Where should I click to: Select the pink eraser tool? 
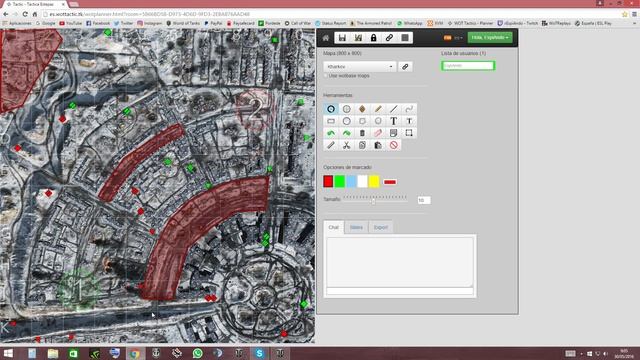click(378, 133)
